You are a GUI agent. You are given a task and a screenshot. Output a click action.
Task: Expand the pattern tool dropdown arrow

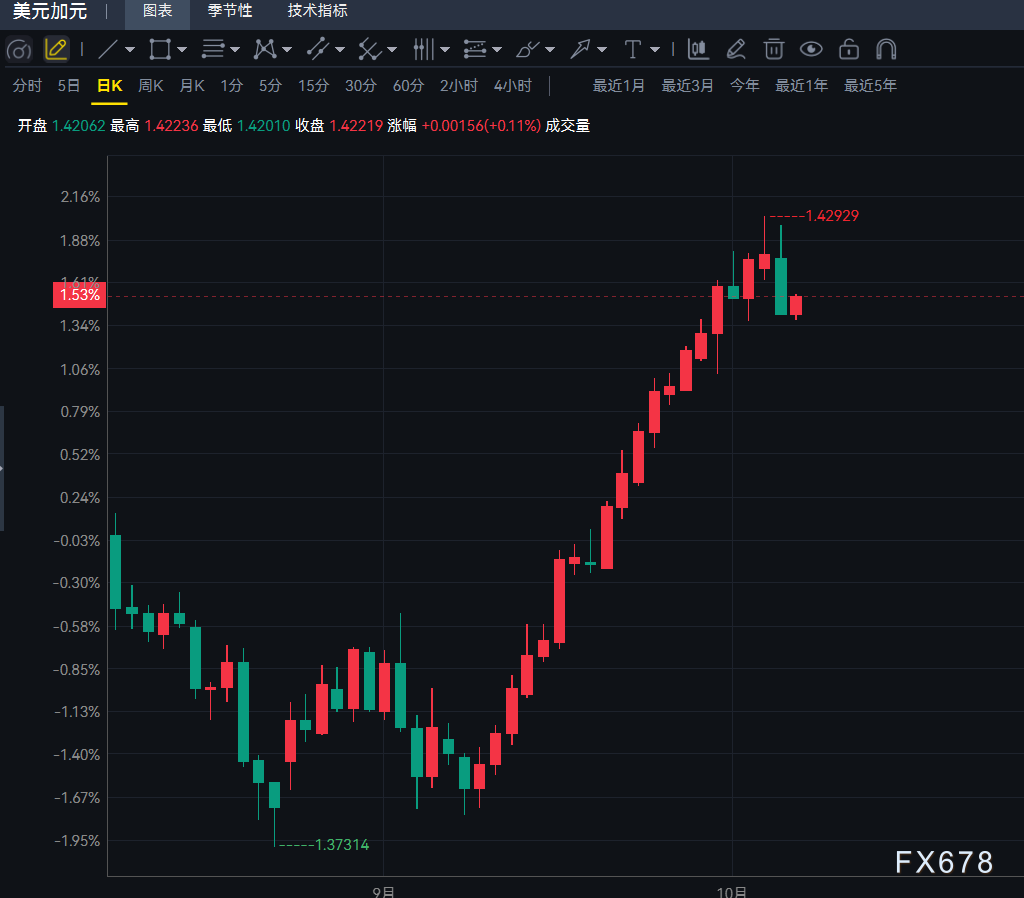pyautogui.click(x=287, y=50)
